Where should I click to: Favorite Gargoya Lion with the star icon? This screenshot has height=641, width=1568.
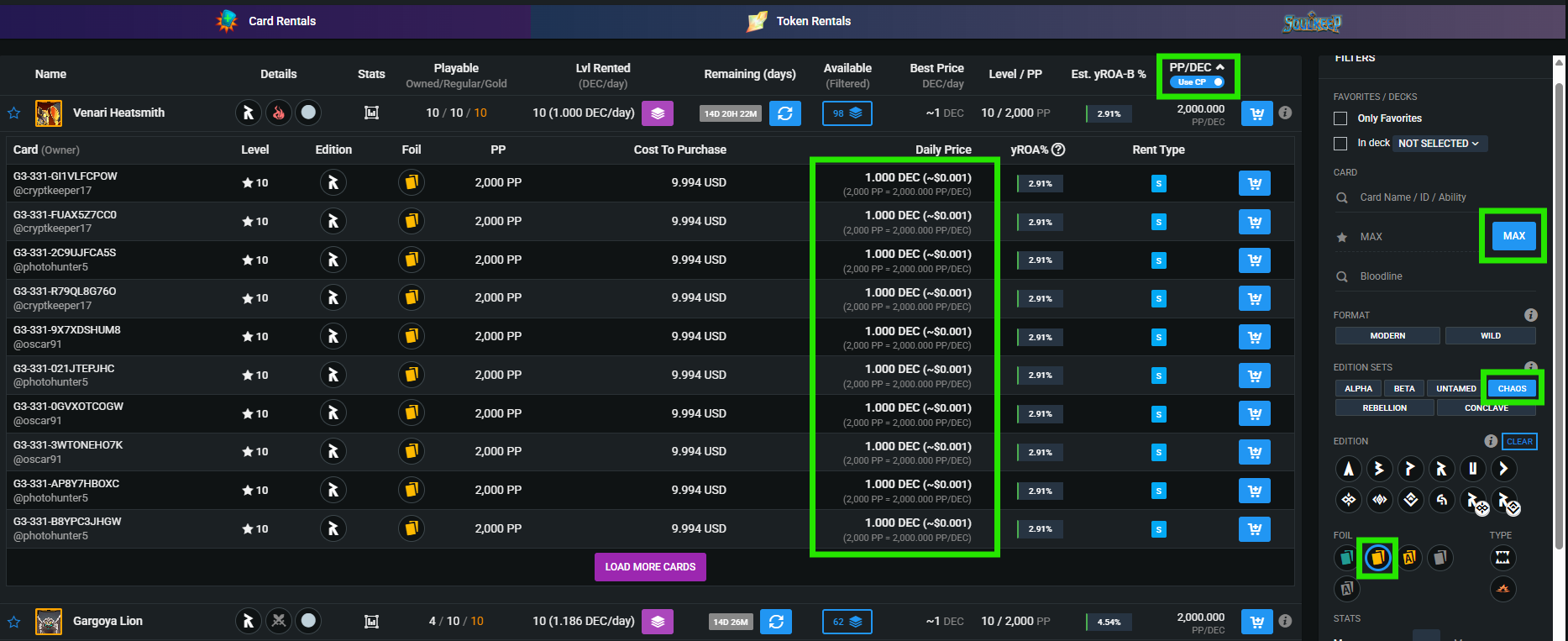point(13,622)
